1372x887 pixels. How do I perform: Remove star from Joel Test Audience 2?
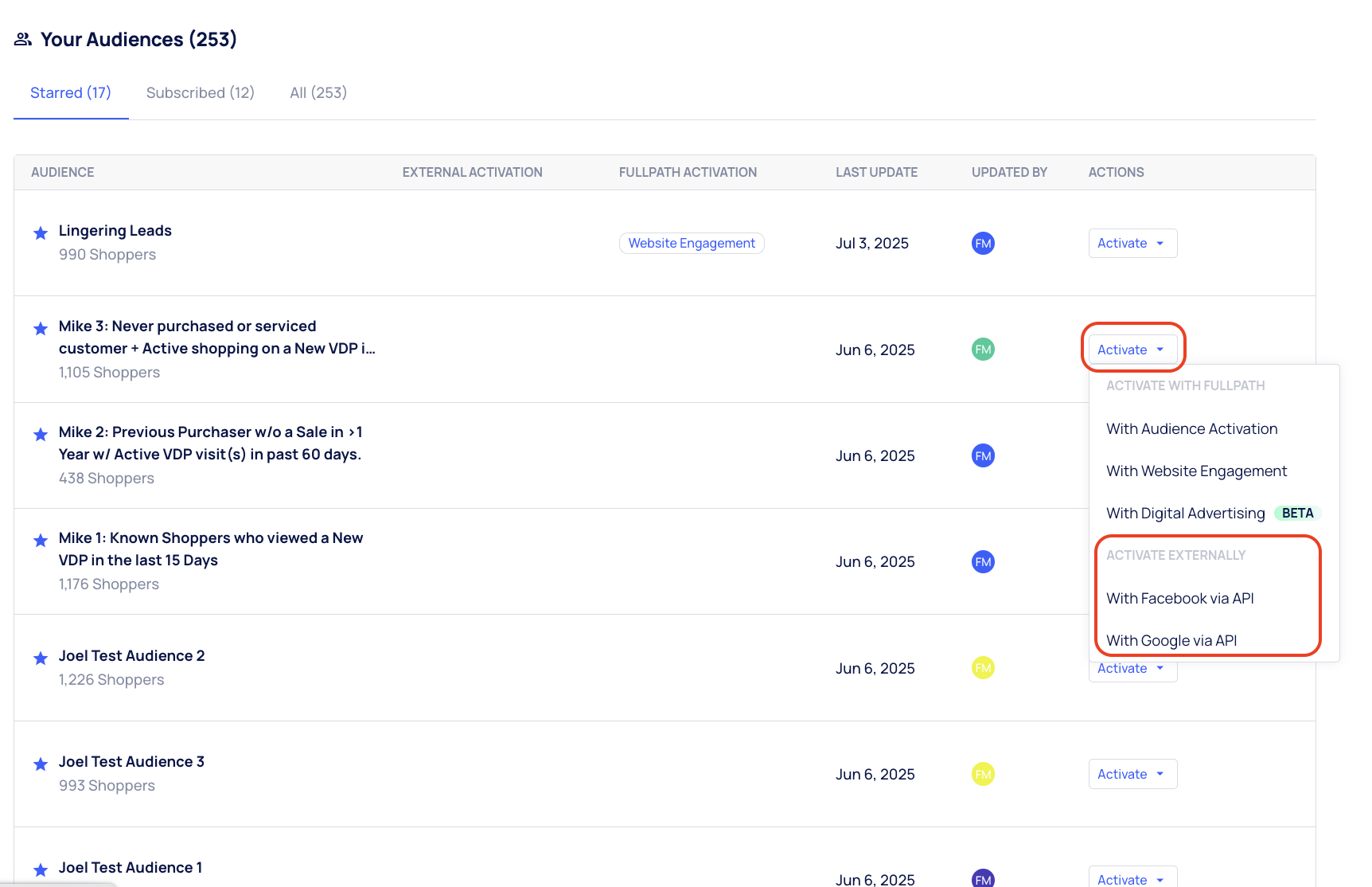41,658
